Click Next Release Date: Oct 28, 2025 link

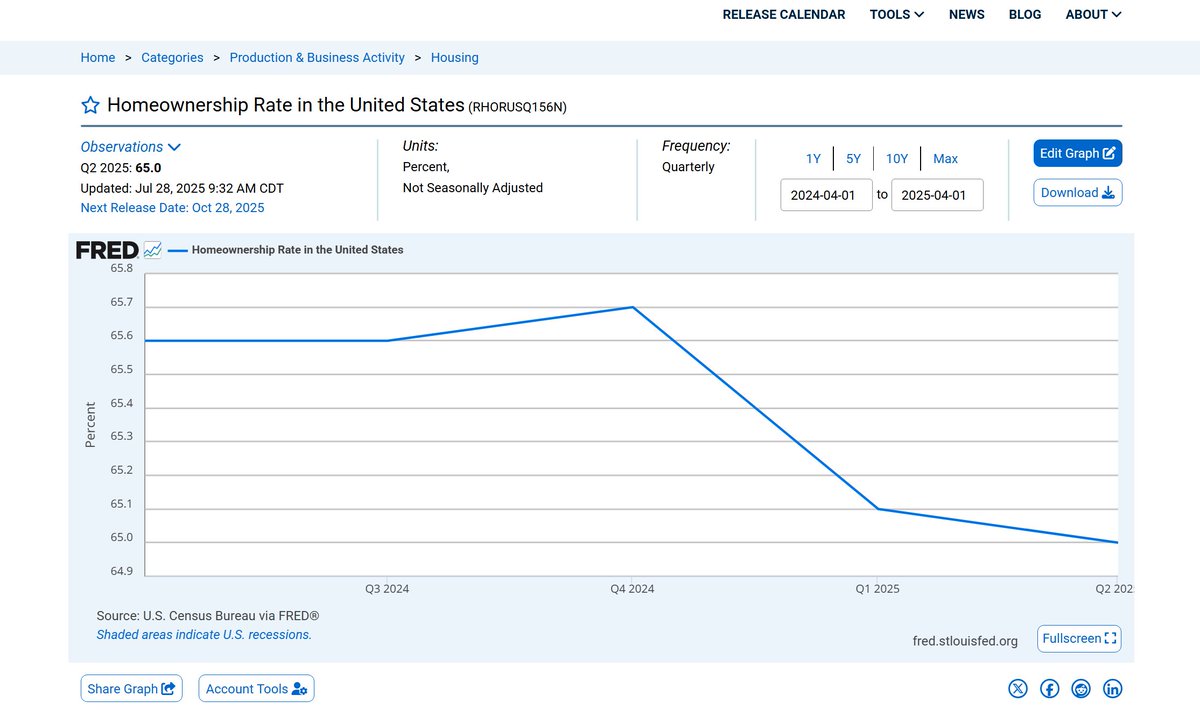pos(173,208)
